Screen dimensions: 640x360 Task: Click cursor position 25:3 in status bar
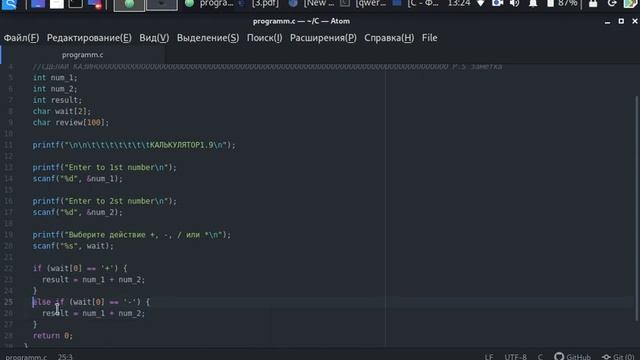tap(65, 356)
